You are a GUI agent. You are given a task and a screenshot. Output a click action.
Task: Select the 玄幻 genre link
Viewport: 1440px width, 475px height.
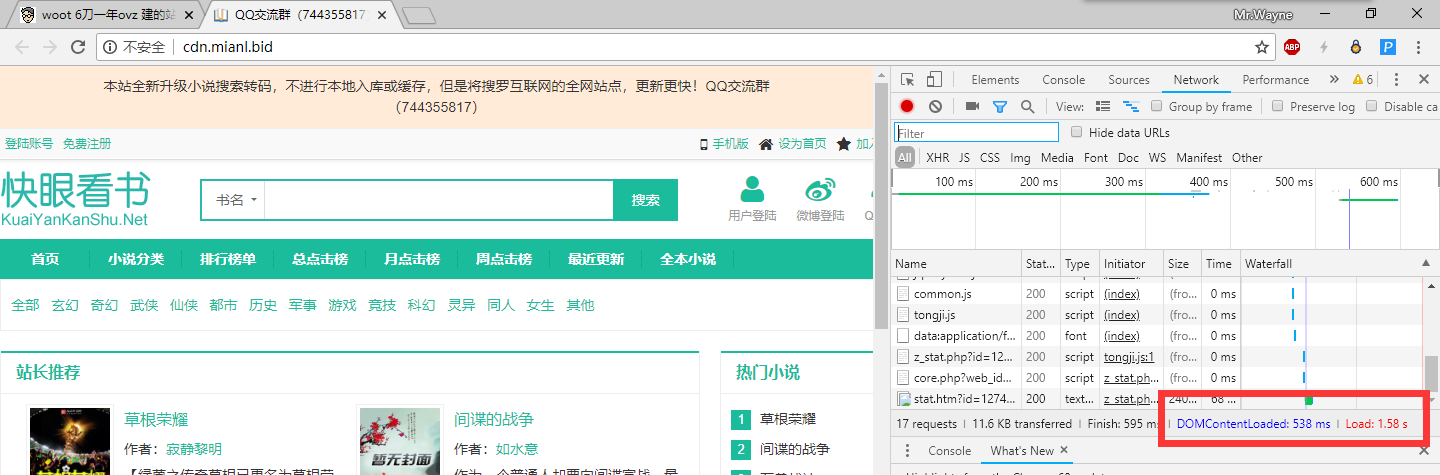(x=65, y=305)
